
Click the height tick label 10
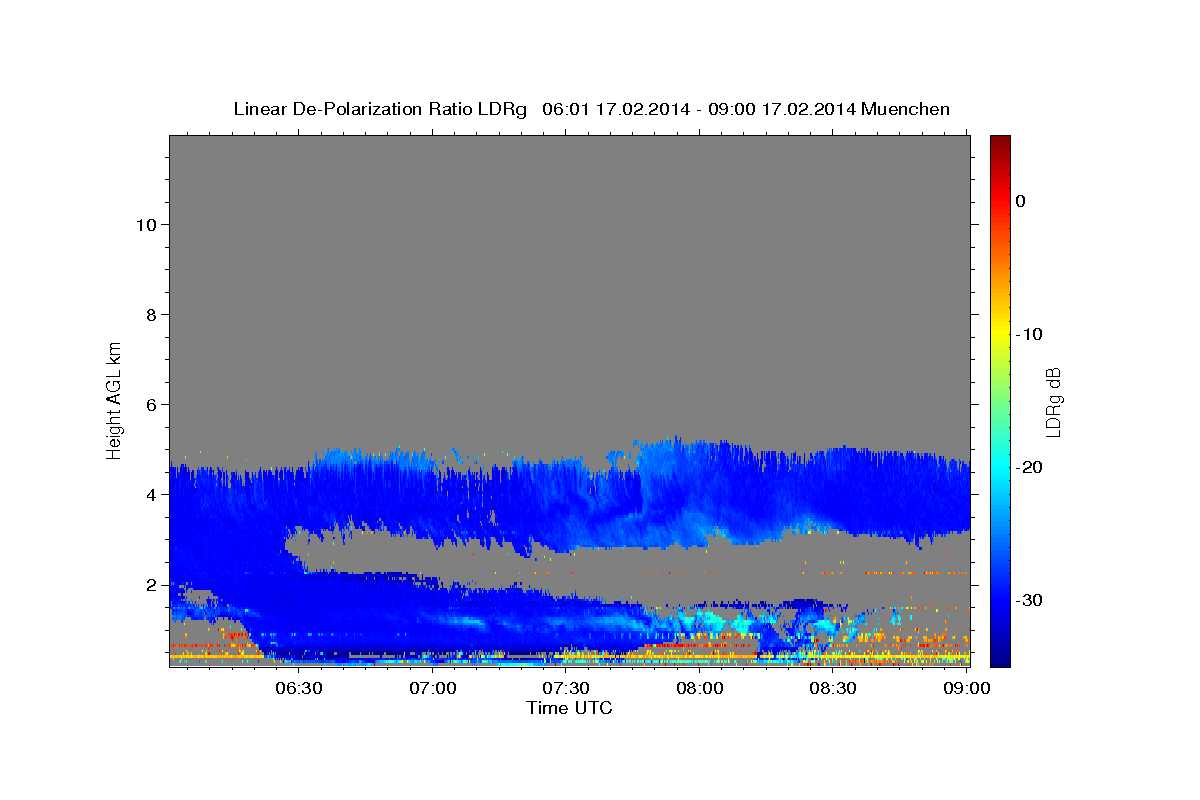(x=145, y=224)
